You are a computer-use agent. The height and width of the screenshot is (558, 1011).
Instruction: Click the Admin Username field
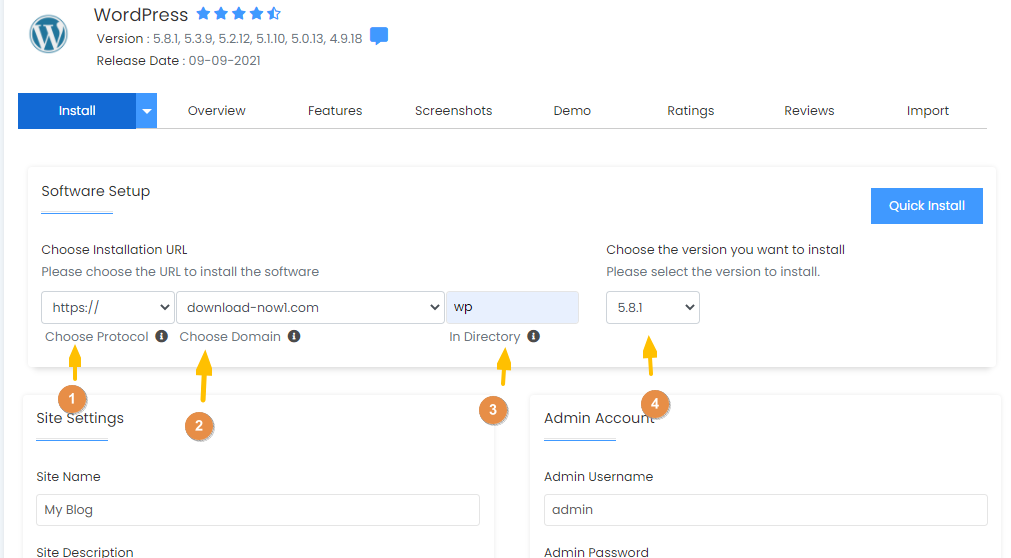click(x=765, y=510)
